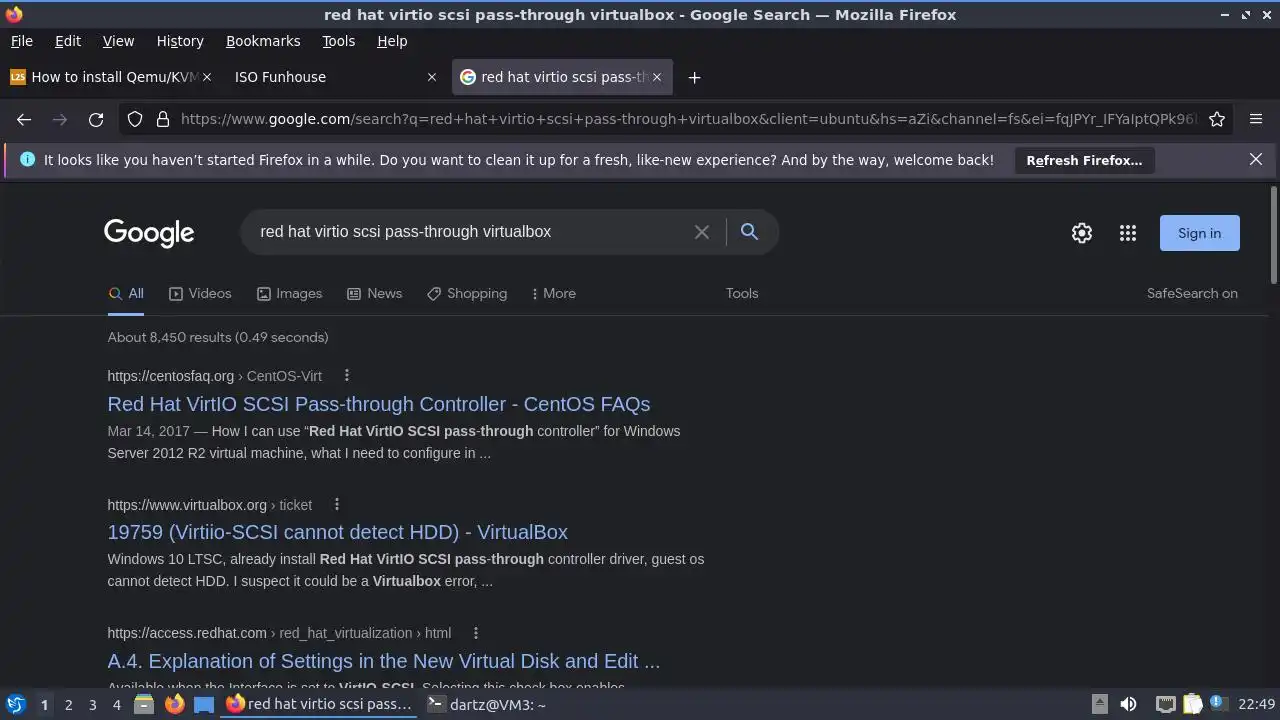The height and width of the screenshot is (720, 1280).
Task: Close the ISO Funhouse tab
Action: [432, 77]
